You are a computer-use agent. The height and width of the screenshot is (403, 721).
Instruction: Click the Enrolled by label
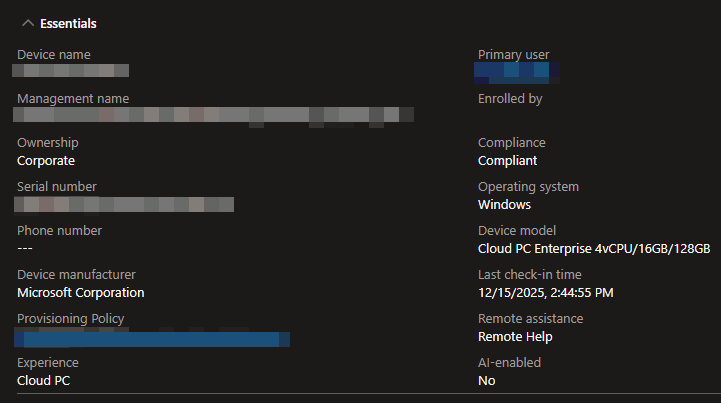tap(510, 99)
